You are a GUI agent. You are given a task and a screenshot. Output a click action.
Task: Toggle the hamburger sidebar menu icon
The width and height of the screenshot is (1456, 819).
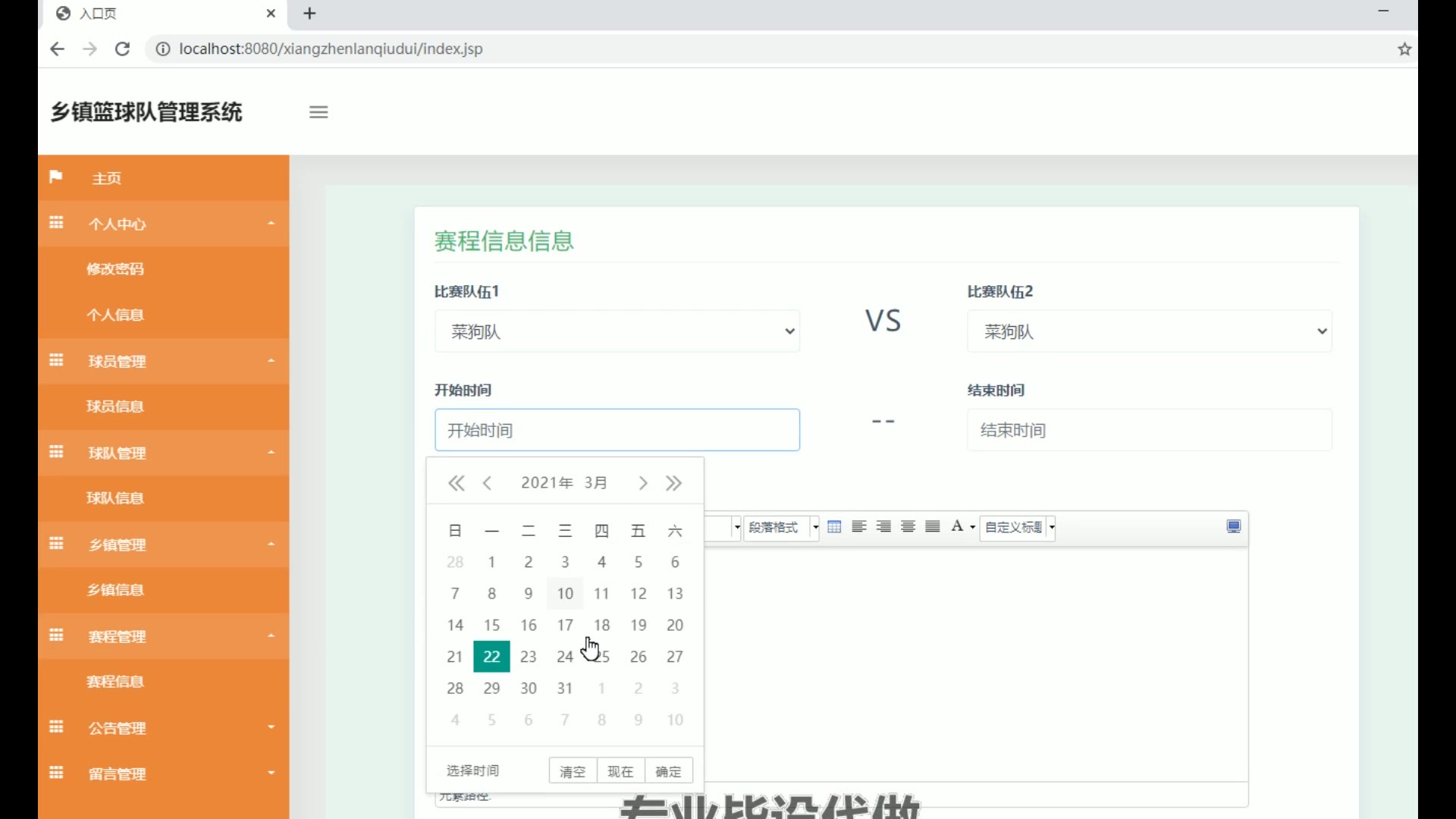tap(318, 112)
